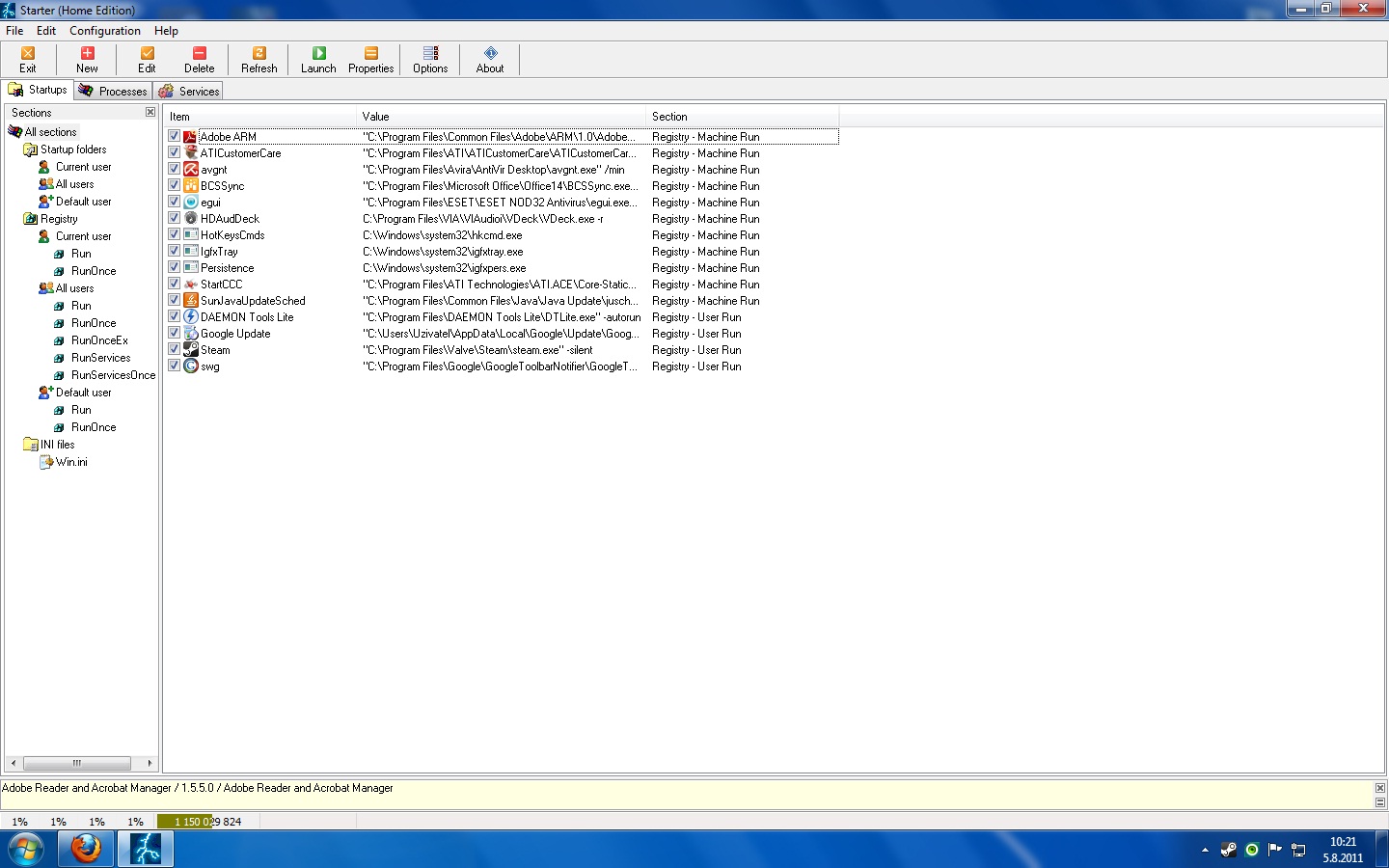Screen dimensions: 1389x868
Task: Close the description info bar
Action: coord(1380,788)
